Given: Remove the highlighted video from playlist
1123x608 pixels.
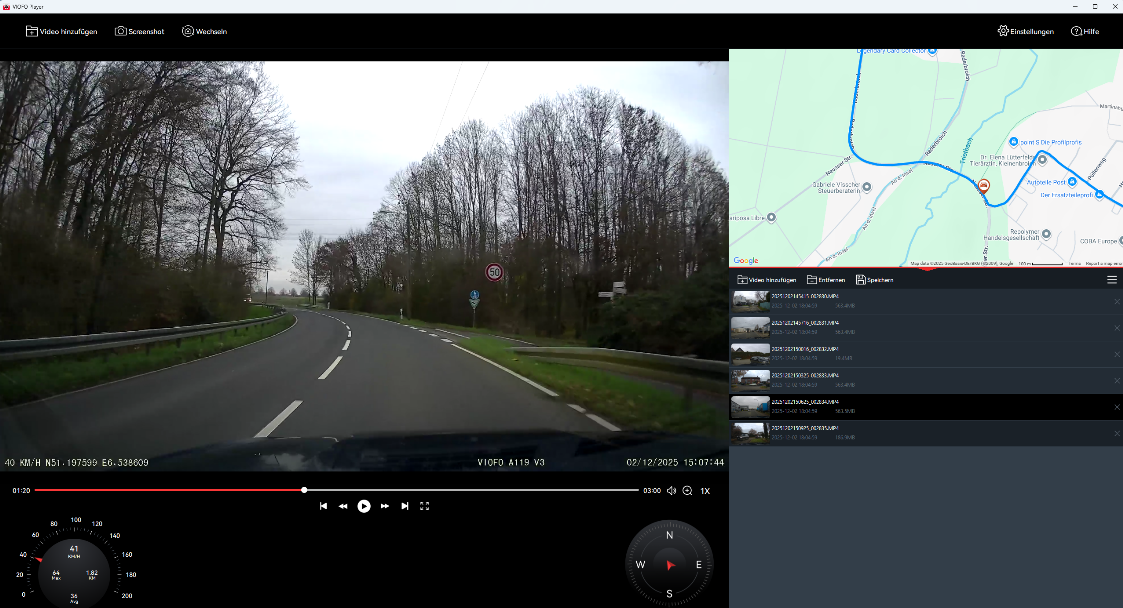Looking at the screenshot, I should click(1117, 407).
